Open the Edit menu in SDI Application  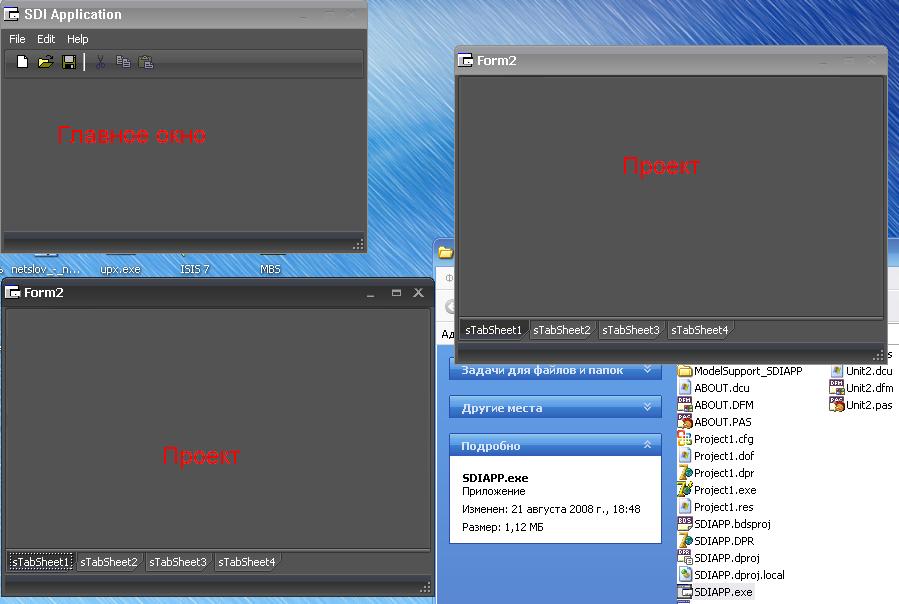46,39
